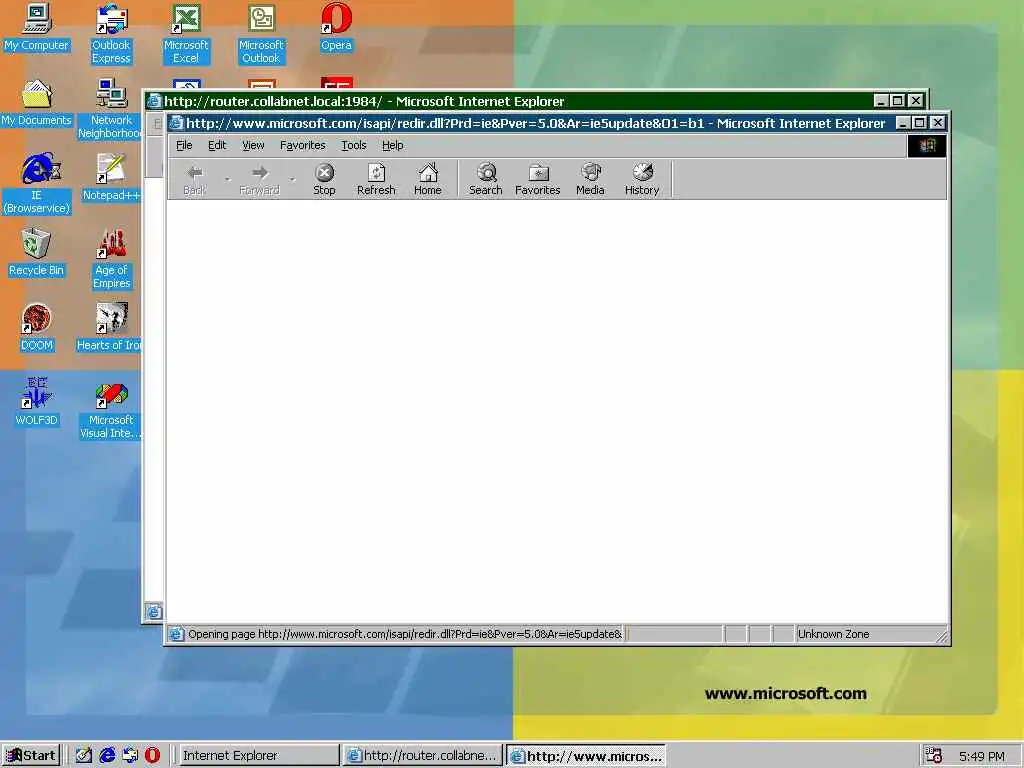This screenshot has width=1024, height=768.
Task: Select the DOOM desktop shortcut
Action: pos(36,328)
